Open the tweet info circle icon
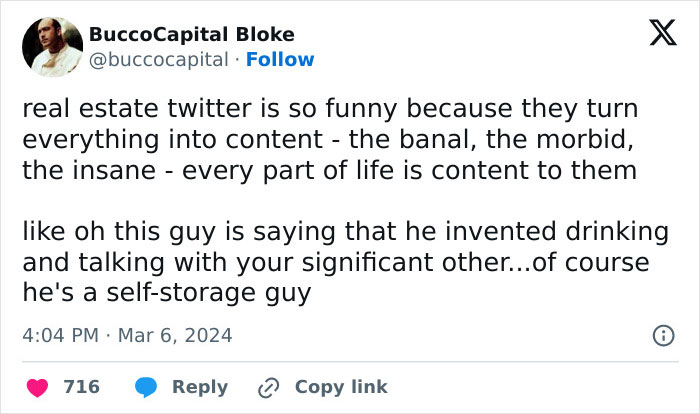The width and height of the screenshot is (700, 414). 662,336
